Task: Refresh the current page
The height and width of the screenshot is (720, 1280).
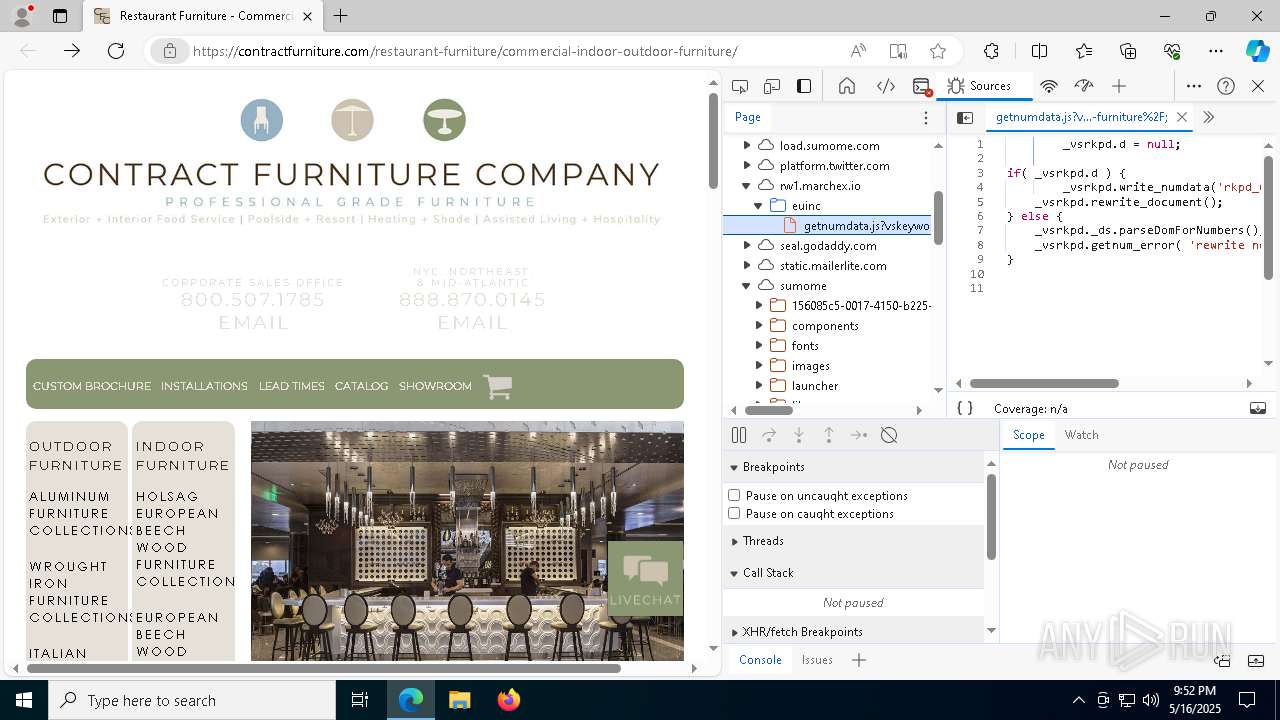Action: [x=116, y=51]
